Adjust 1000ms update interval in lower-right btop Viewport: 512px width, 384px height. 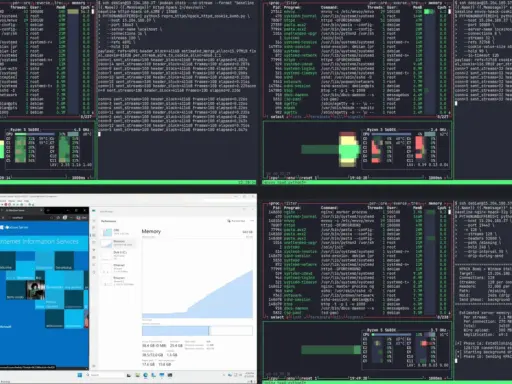pyautogui.click(x=435, y=378)
